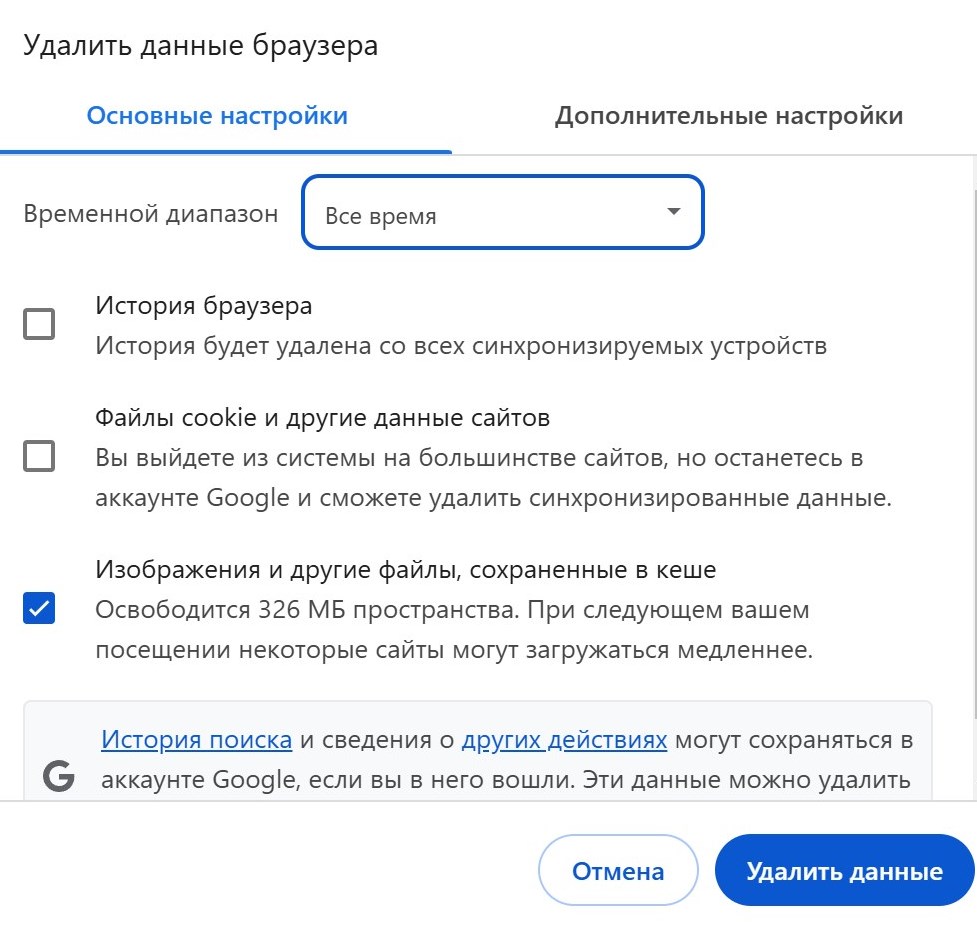977x934 pixels.
Task: Click the dialog title Удалить данные браузера
Action: 200,46
